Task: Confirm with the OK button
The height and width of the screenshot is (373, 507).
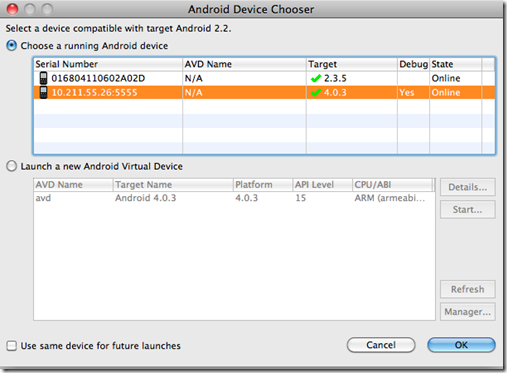Action: point(461,345)
